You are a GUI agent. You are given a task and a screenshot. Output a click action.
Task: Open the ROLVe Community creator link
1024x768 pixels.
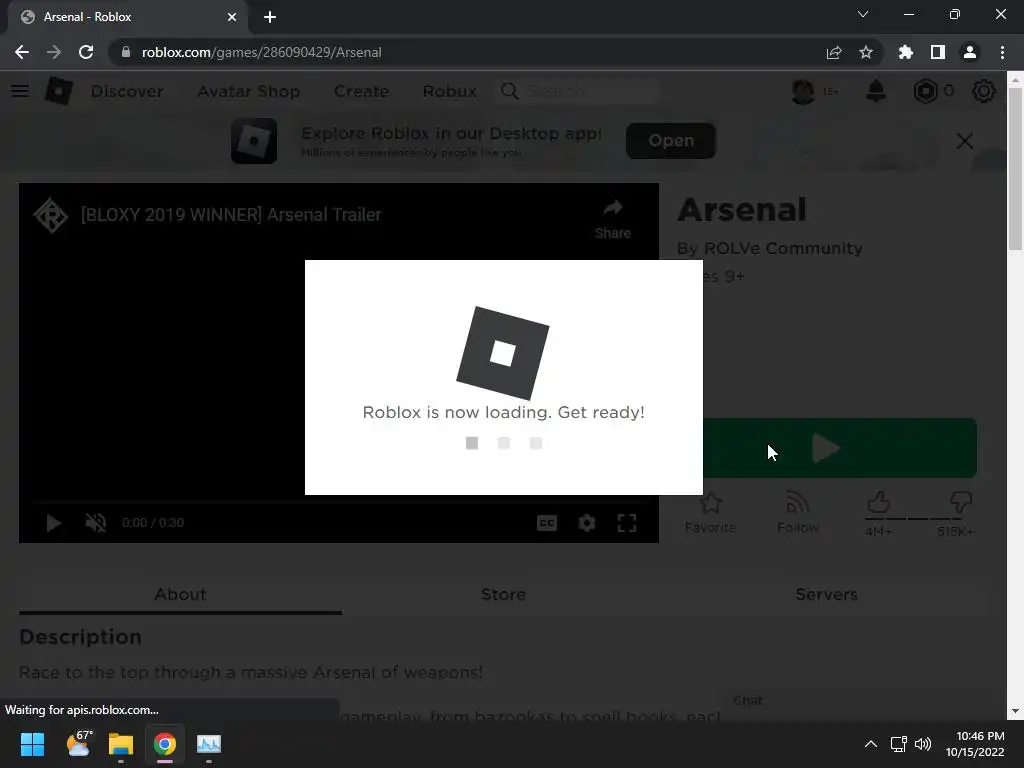(783, 248)
